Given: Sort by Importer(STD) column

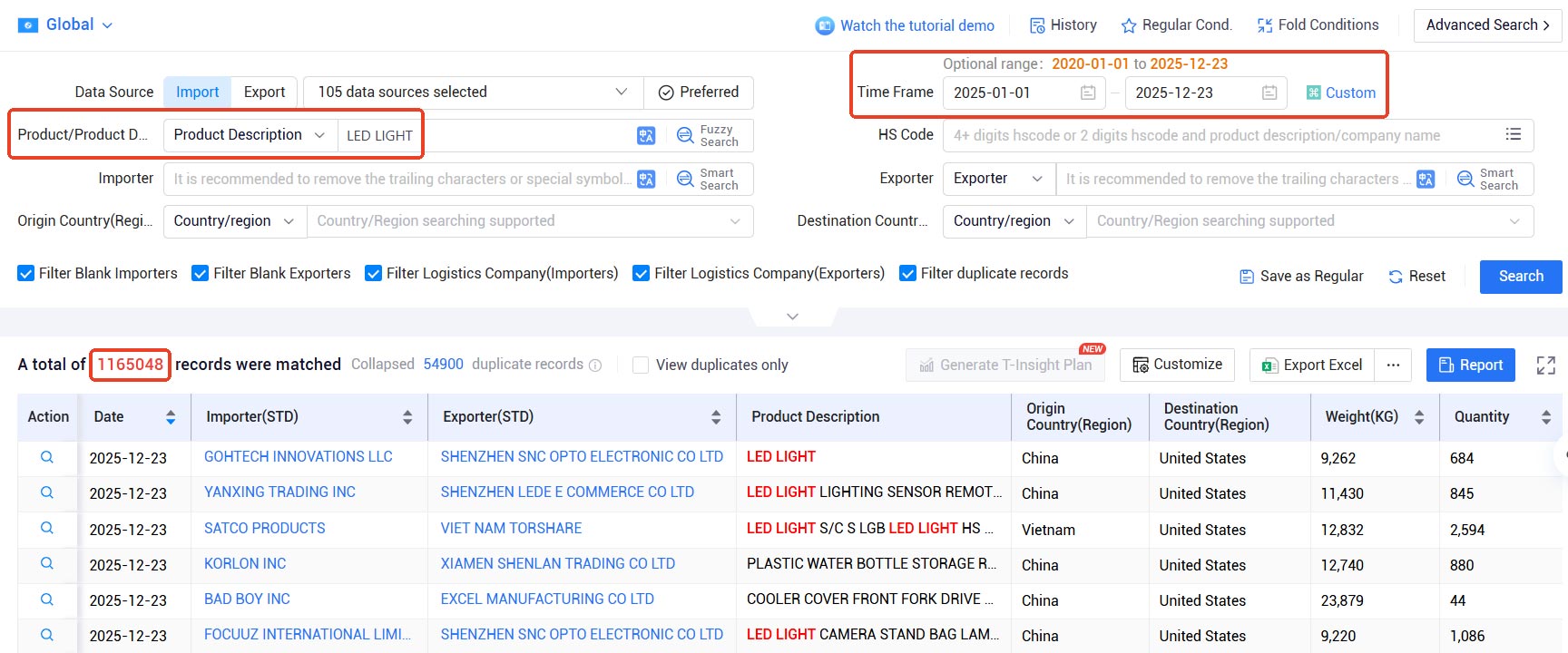Looking at the screenshot, I should [407, 417].
